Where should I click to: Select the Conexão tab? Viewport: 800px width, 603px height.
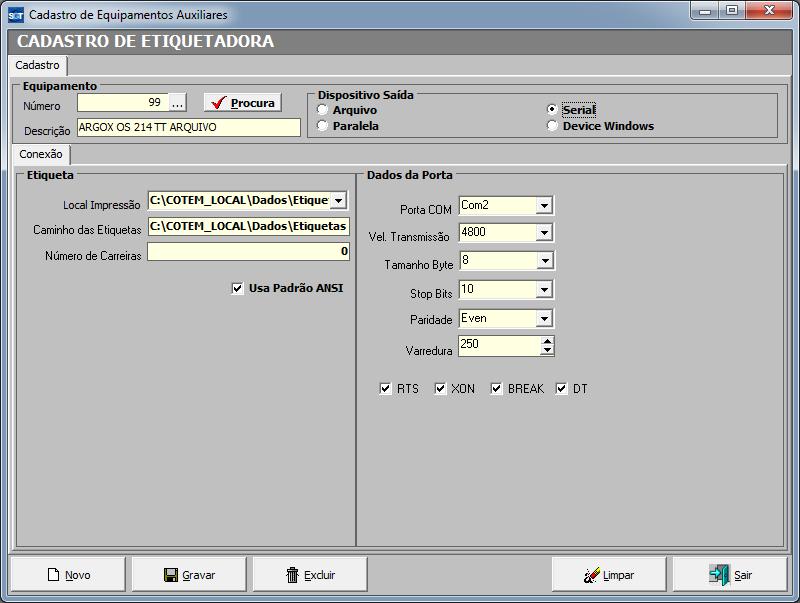click(x=41, y=155)
